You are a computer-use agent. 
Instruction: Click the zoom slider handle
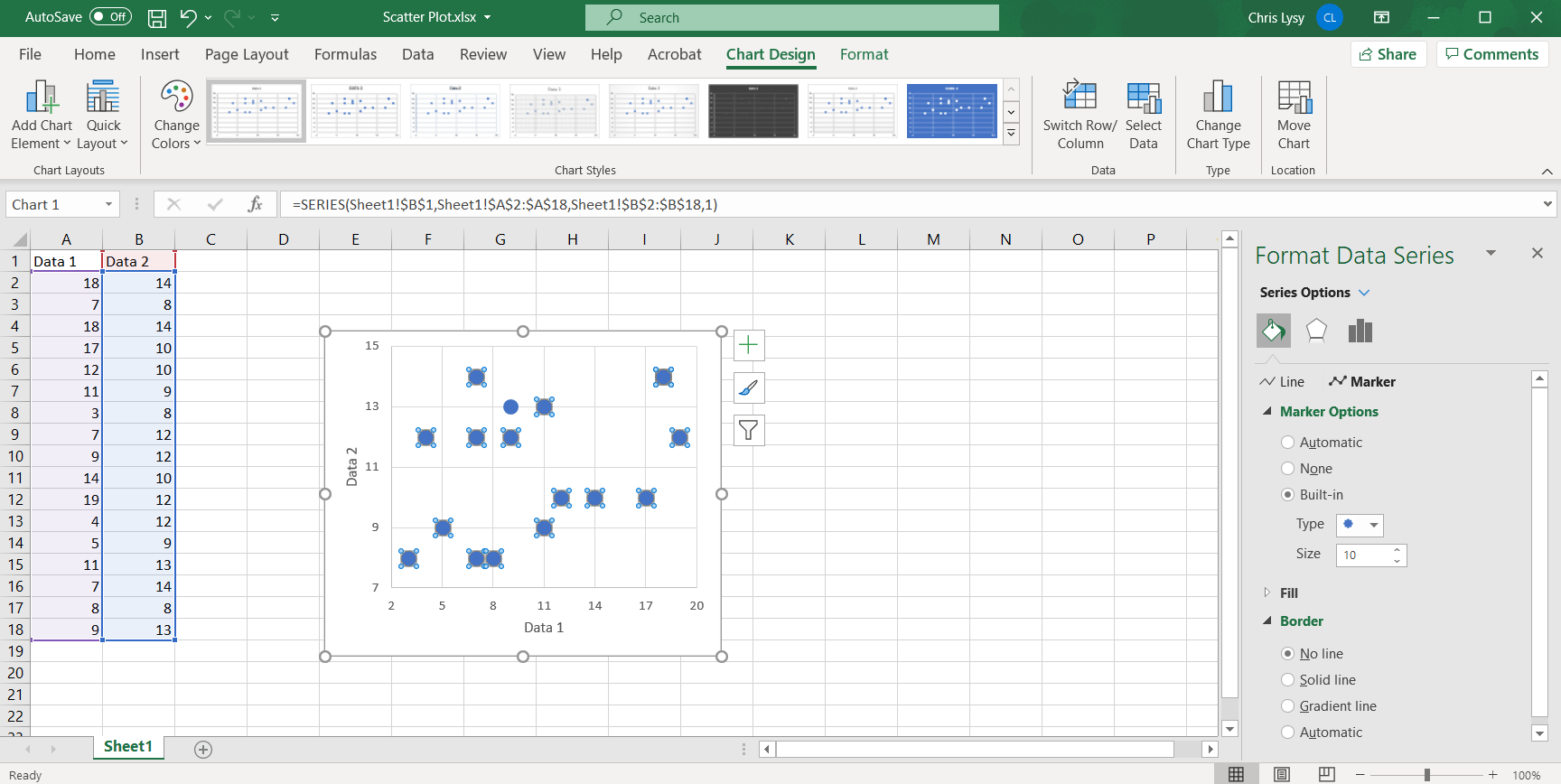pyautogui.click(x=1427, y=775)
